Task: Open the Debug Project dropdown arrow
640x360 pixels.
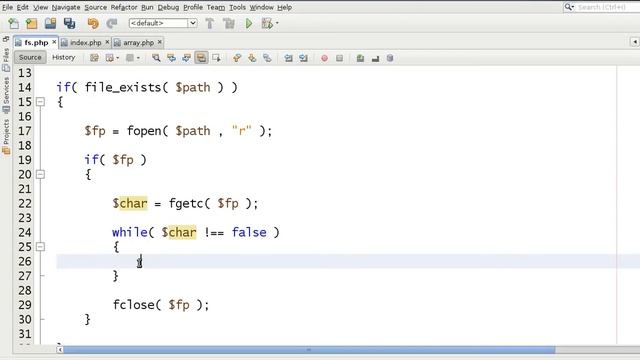Action: click(x=277, y=23)
